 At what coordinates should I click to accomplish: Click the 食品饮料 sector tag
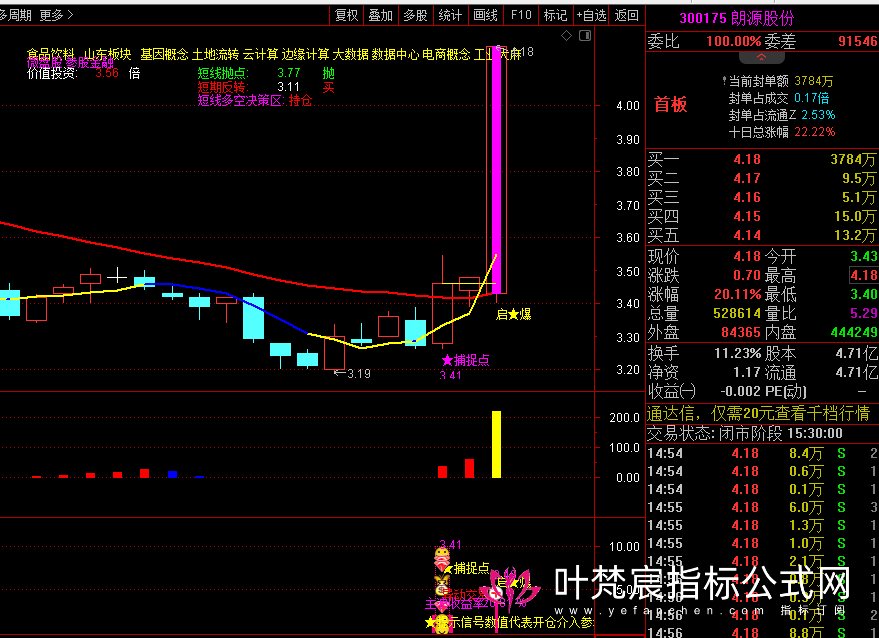tap(50, 54)
